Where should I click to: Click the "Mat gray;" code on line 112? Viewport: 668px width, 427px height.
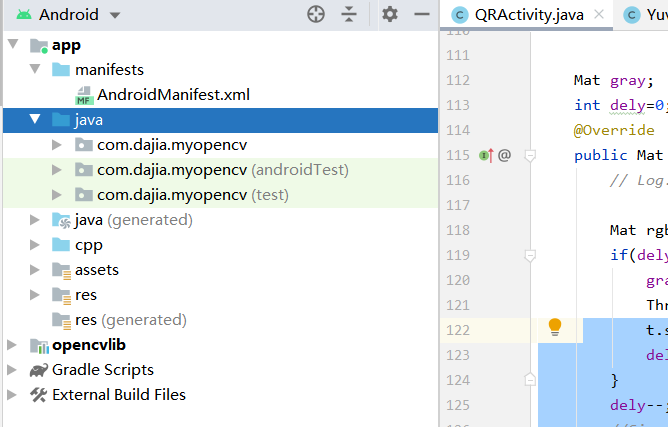tap(613, 81)
